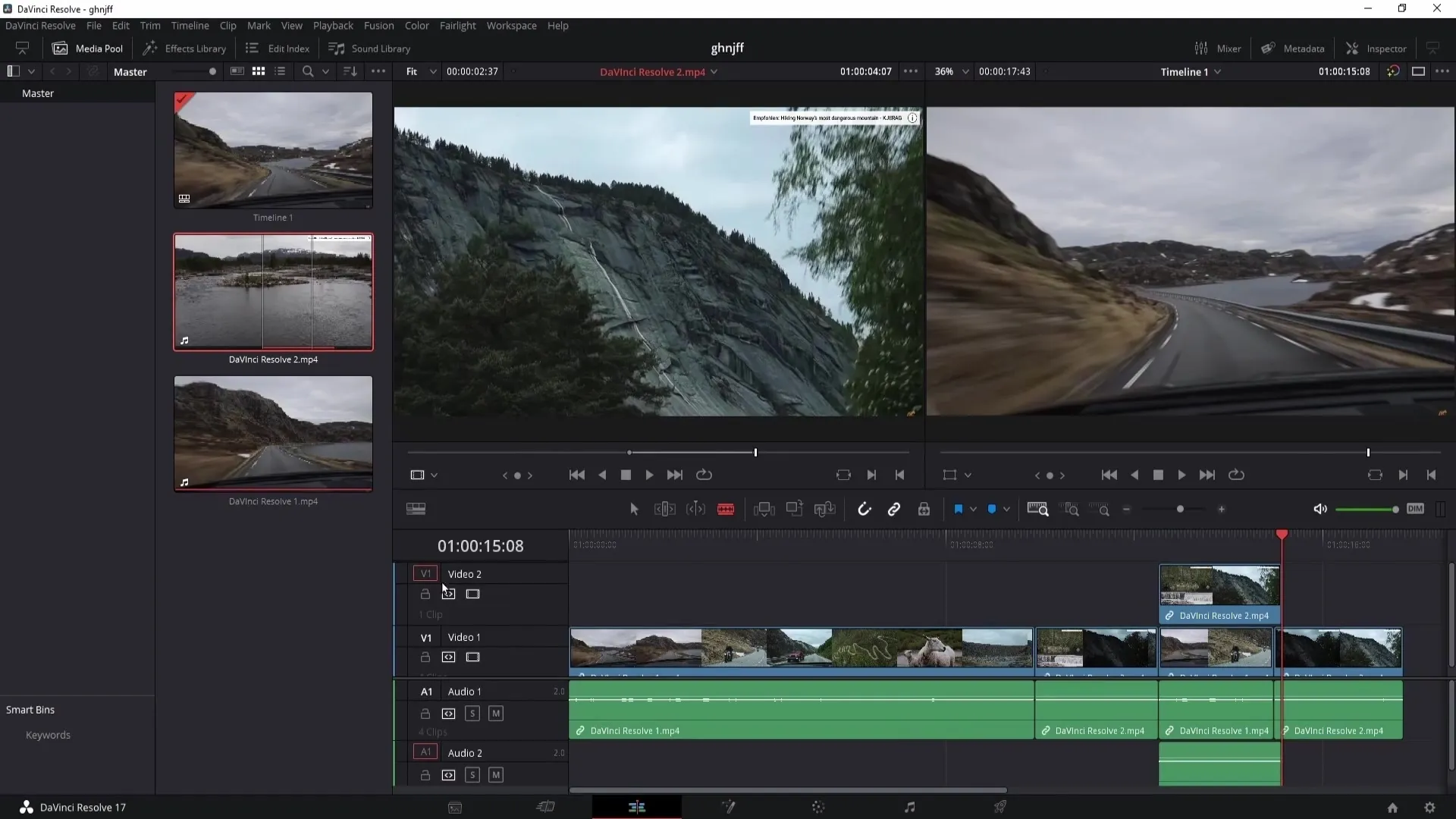Click the Replace Clip icon
This screenshot has height=819, width=1456.
824,510
